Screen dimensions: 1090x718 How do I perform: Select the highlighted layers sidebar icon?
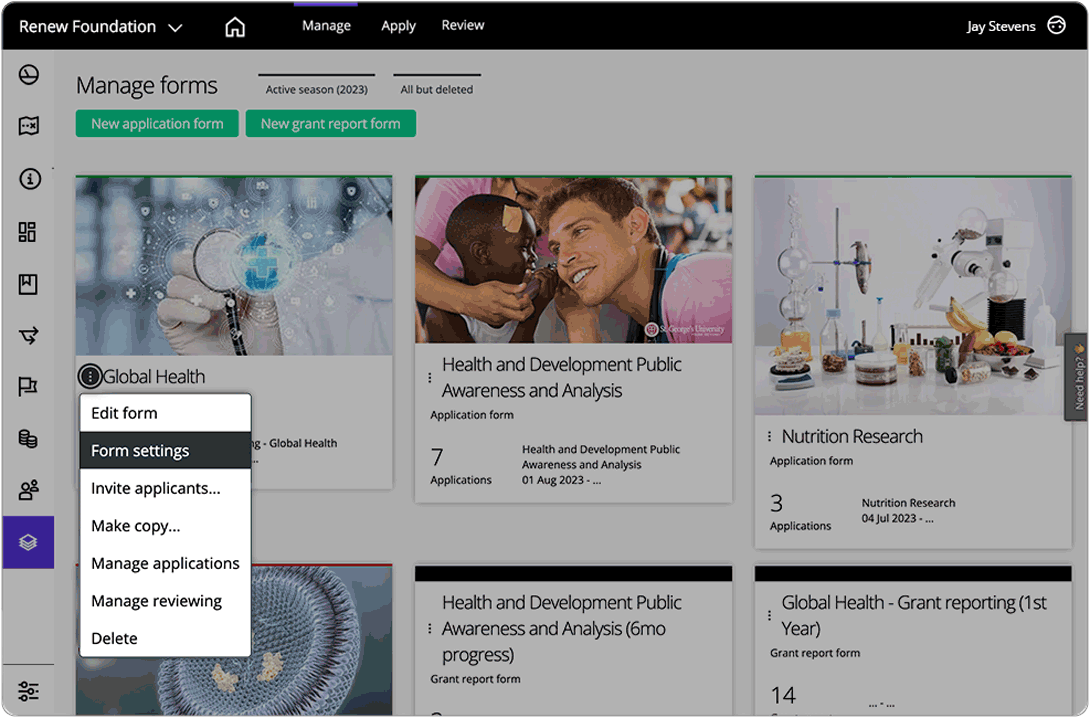tap(28, 542)
